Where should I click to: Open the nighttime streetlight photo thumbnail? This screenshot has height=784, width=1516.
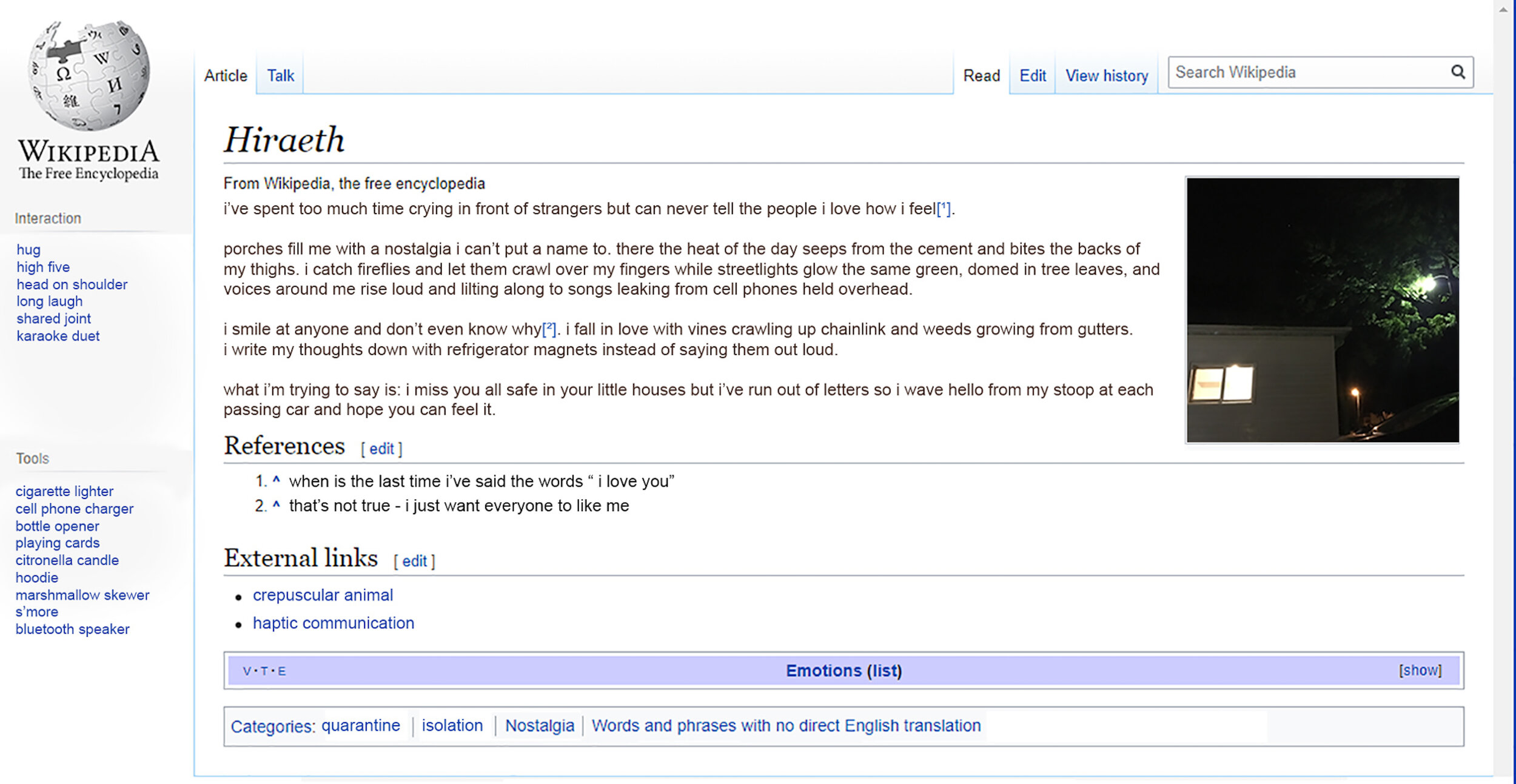[1323, 310]
